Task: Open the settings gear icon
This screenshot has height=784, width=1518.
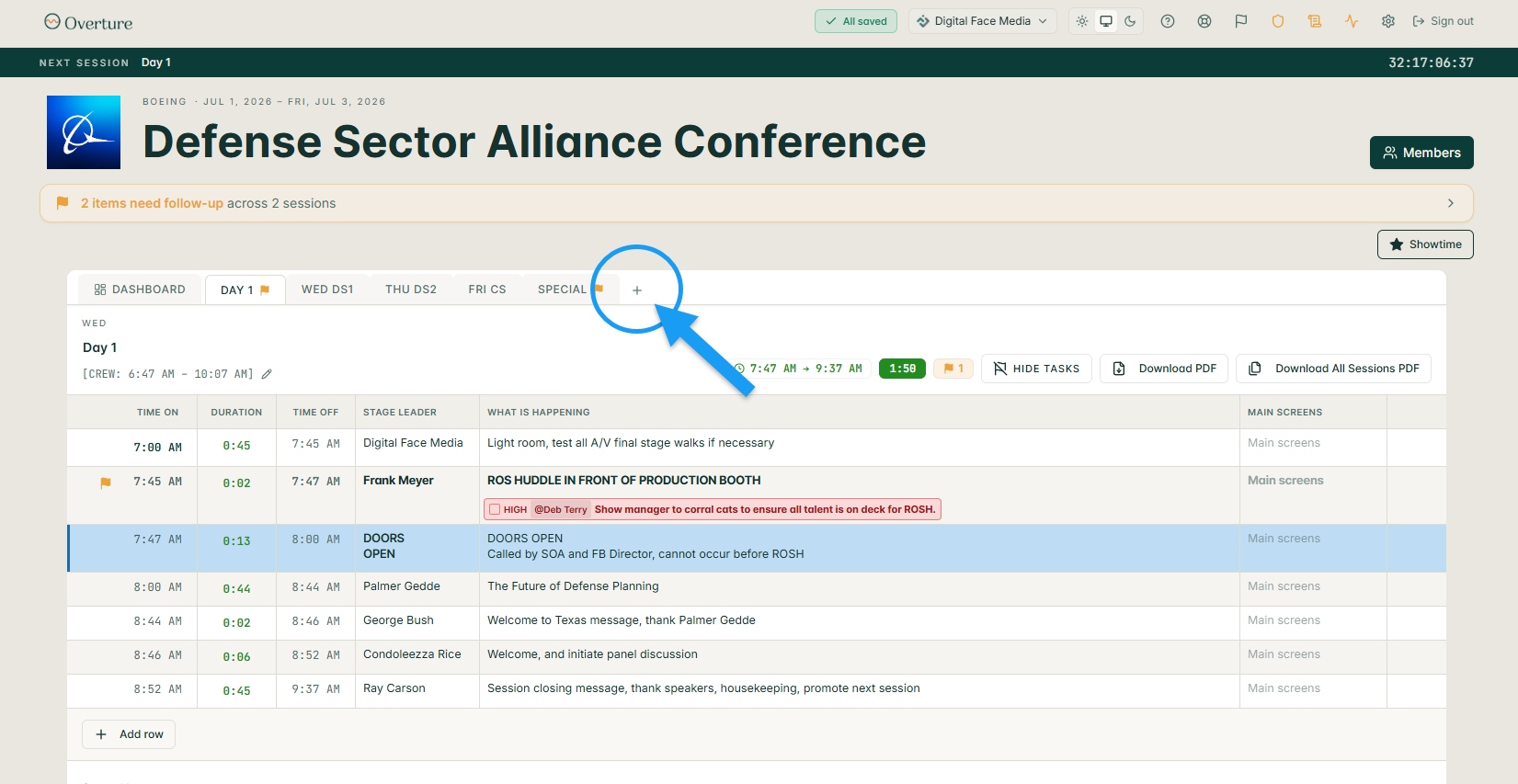Action: (1388, 21)
